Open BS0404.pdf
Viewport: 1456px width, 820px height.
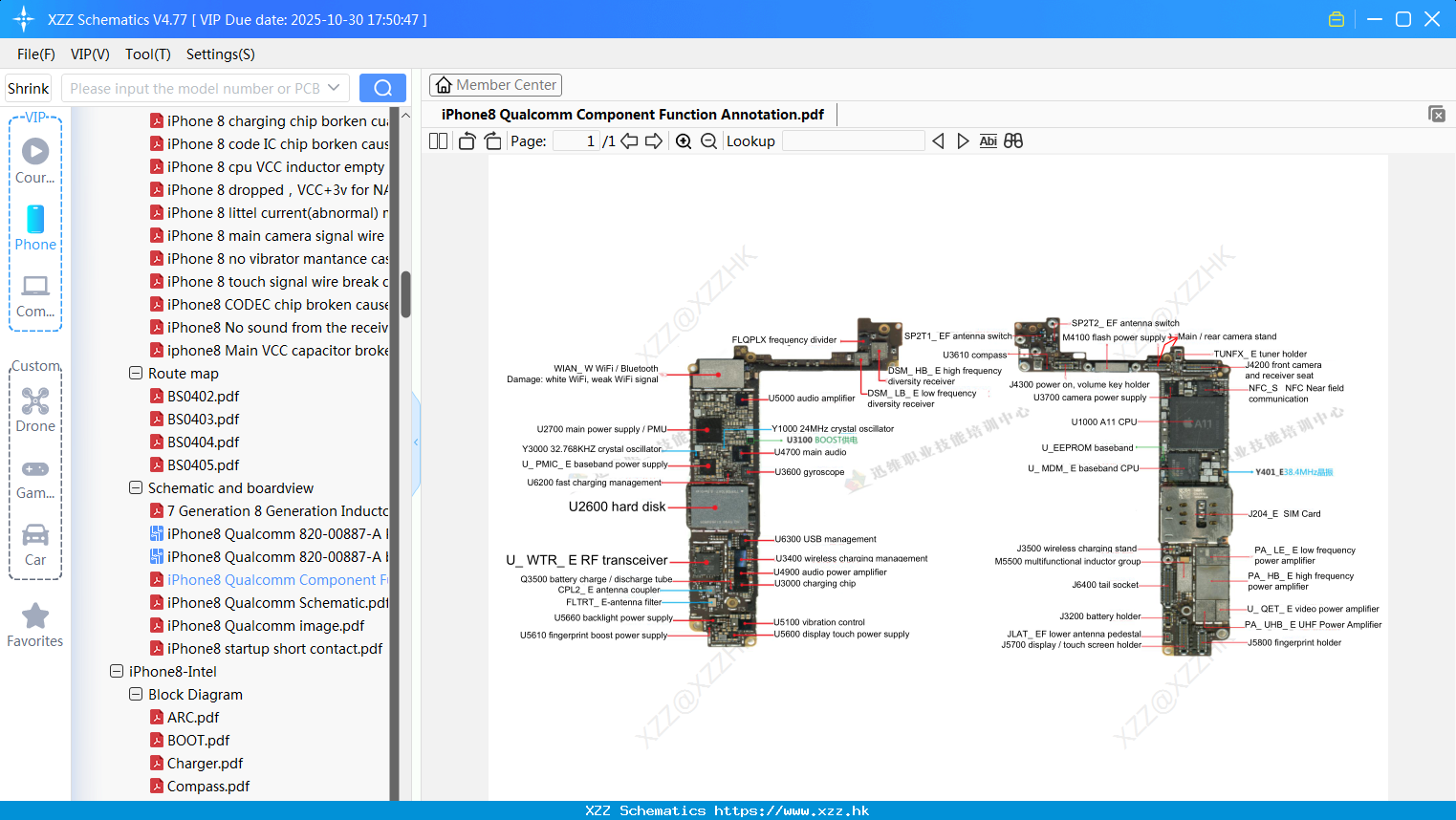[194, 442]
